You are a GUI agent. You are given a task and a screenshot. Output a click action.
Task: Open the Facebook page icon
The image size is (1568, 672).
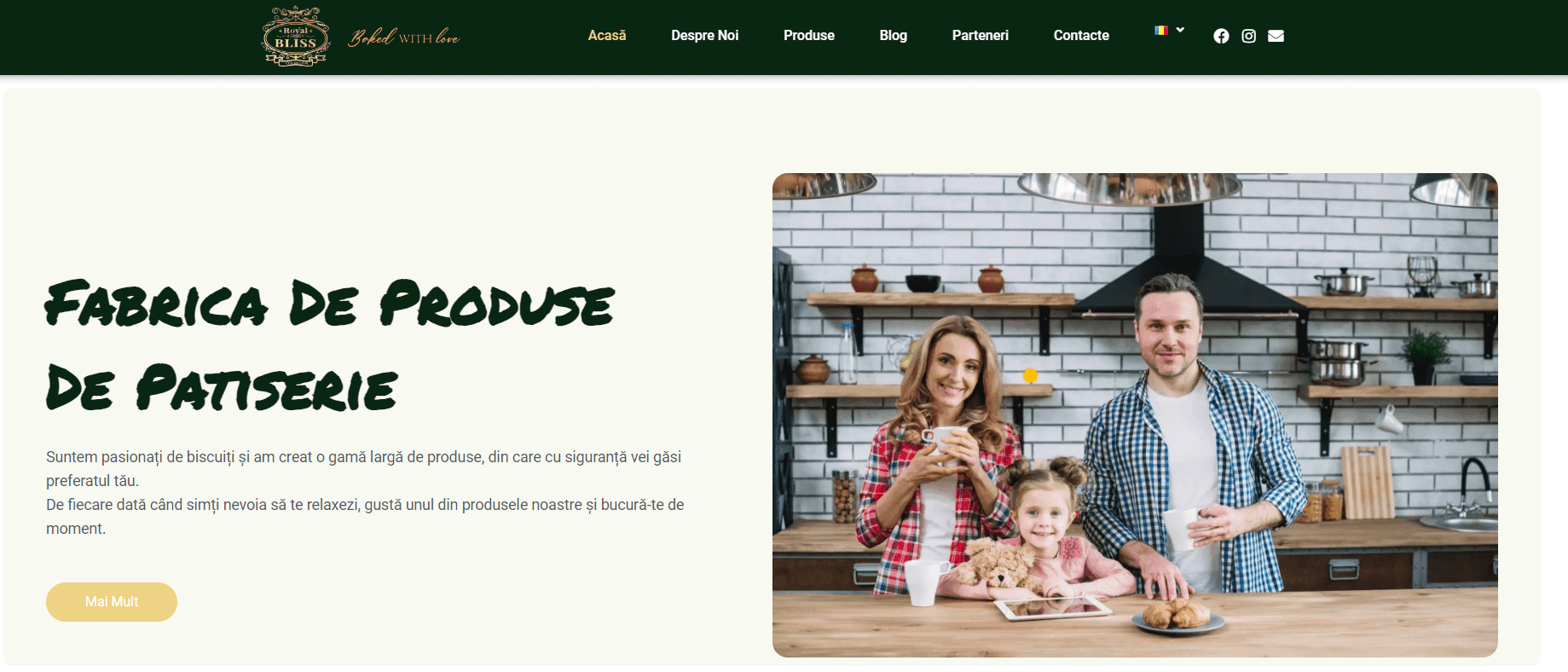tap(1221, 36)
